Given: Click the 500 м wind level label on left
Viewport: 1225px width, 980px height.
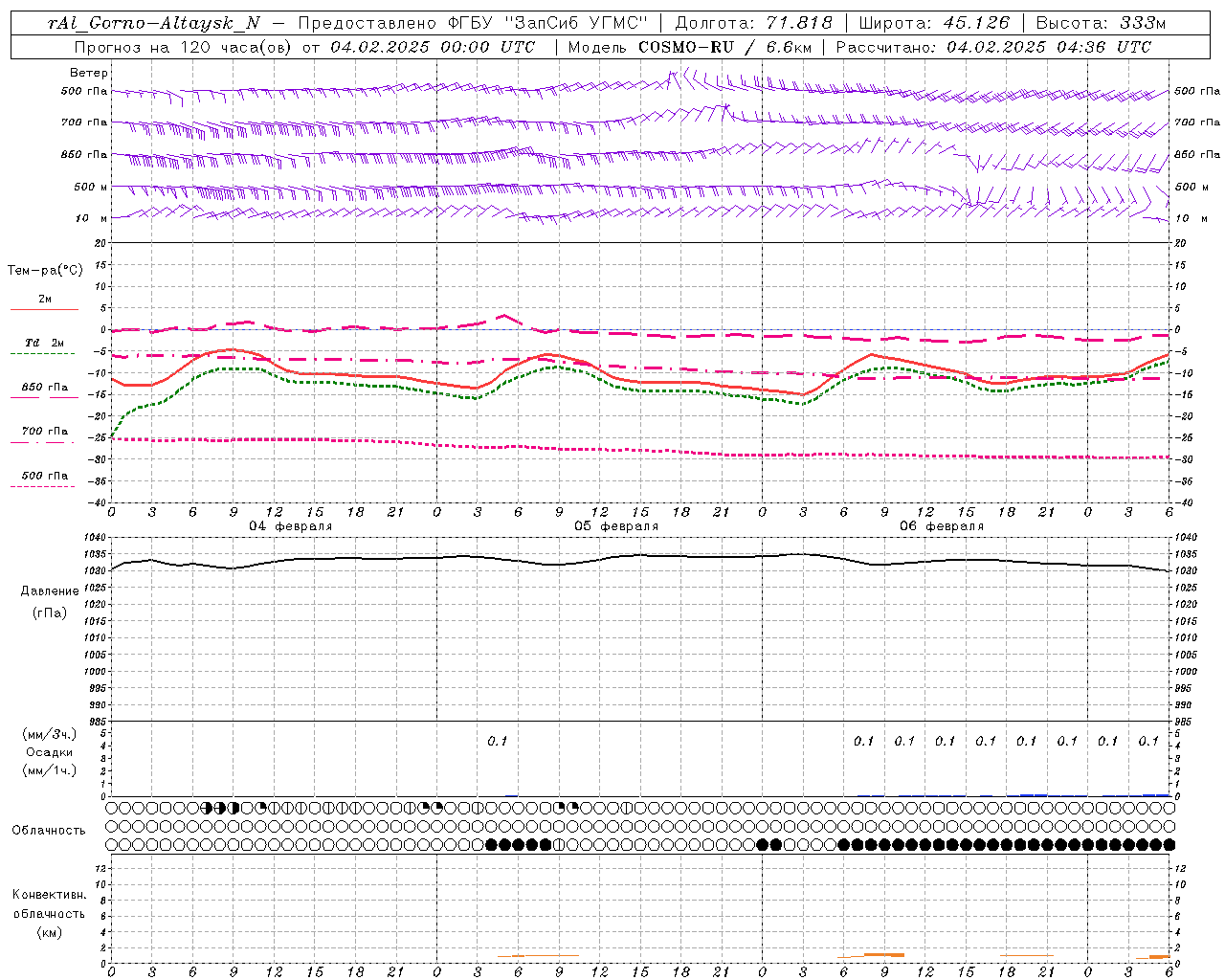Looking at the screenshot, I should click(x=91, y=187).
